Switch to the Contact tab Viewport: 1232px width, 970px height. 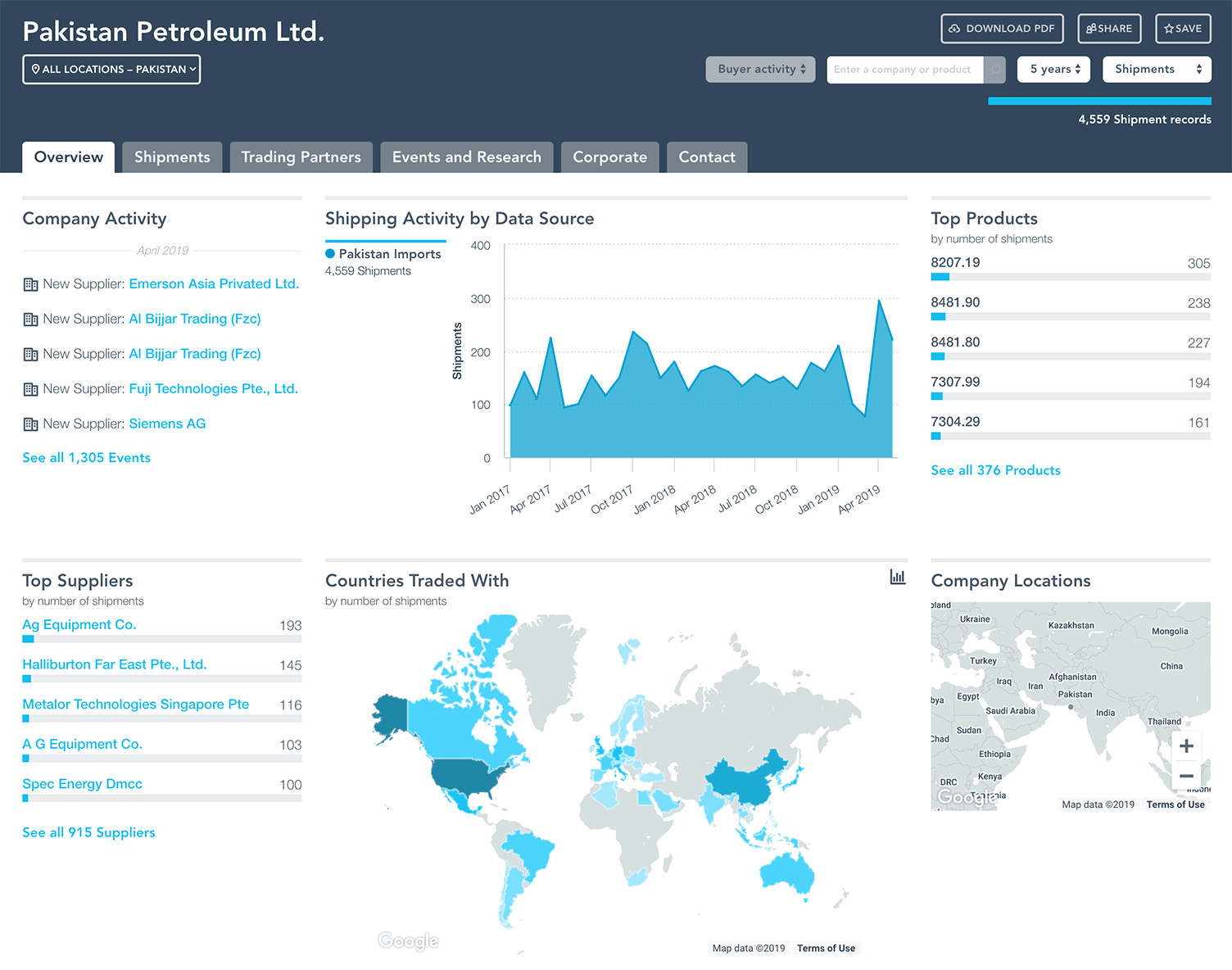707,157
